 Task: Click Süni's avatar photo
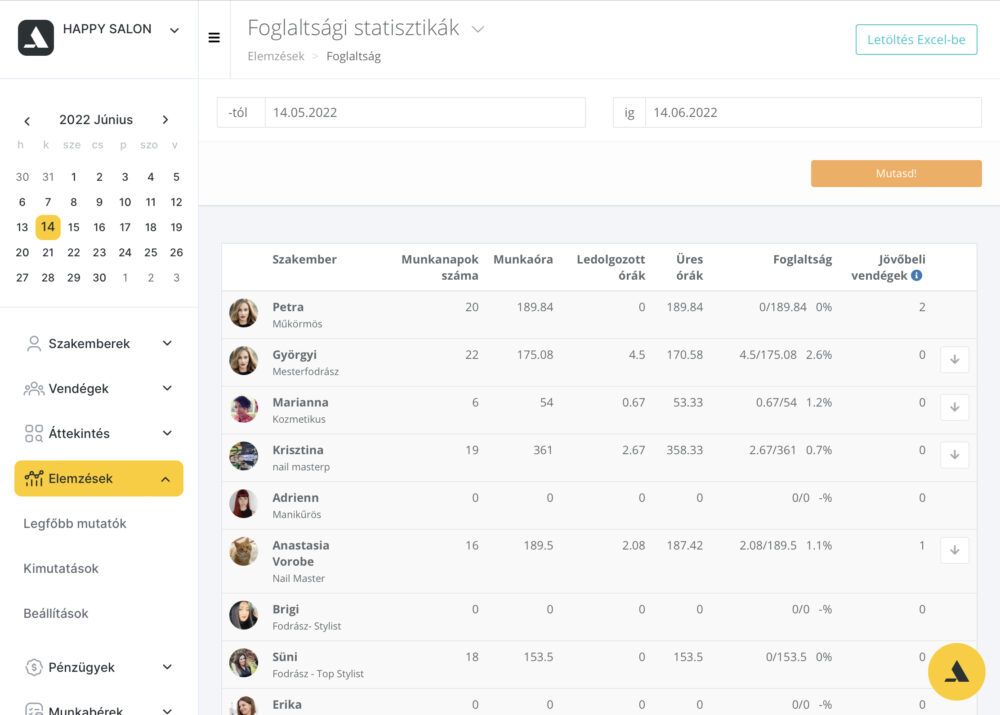pyautogui.click(x=244, y=663)
